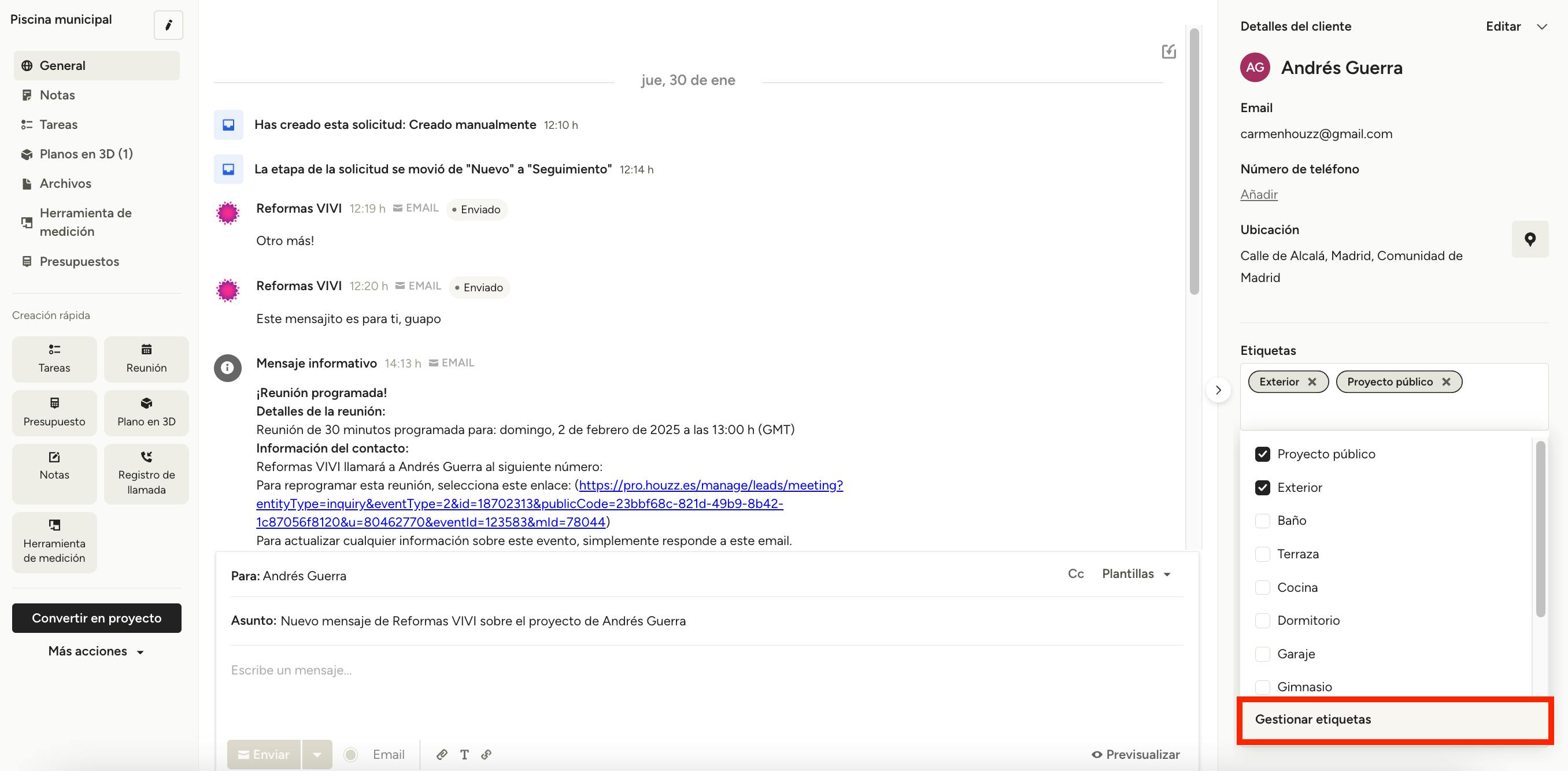
Task: Click the pencil icon beside Piscina municipal
Action: click(x=169, y=25)
